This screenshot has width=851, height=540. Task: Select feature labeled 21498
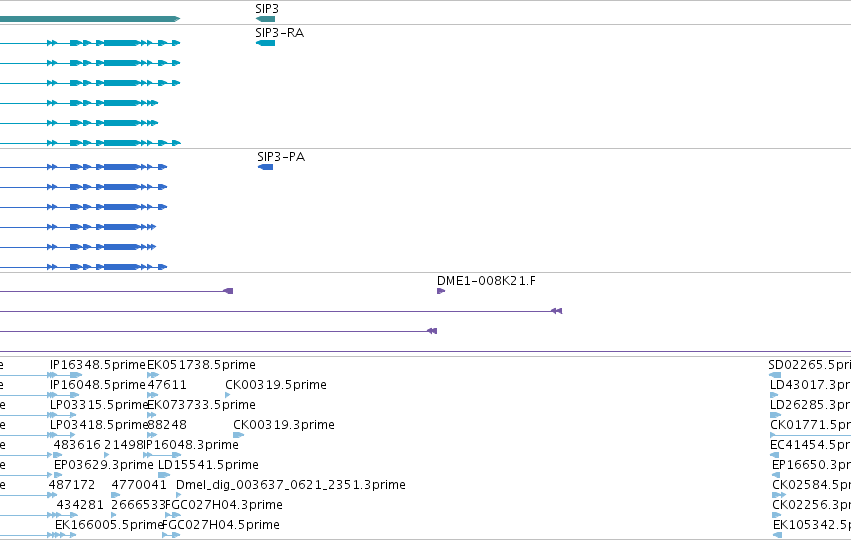[124, 445]
